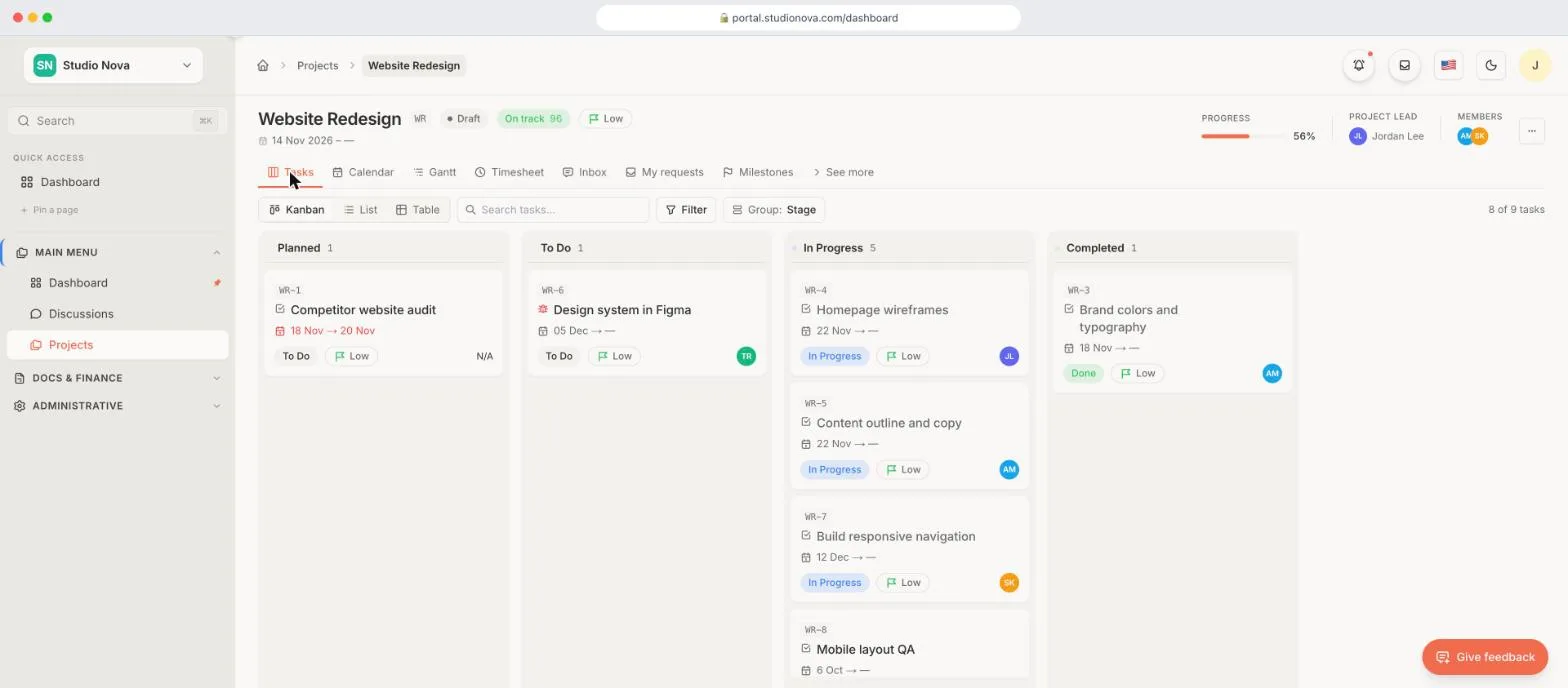Click the pin icon next to Dashboard
The height and width of the screenshot is (688, 1568).
217,283
